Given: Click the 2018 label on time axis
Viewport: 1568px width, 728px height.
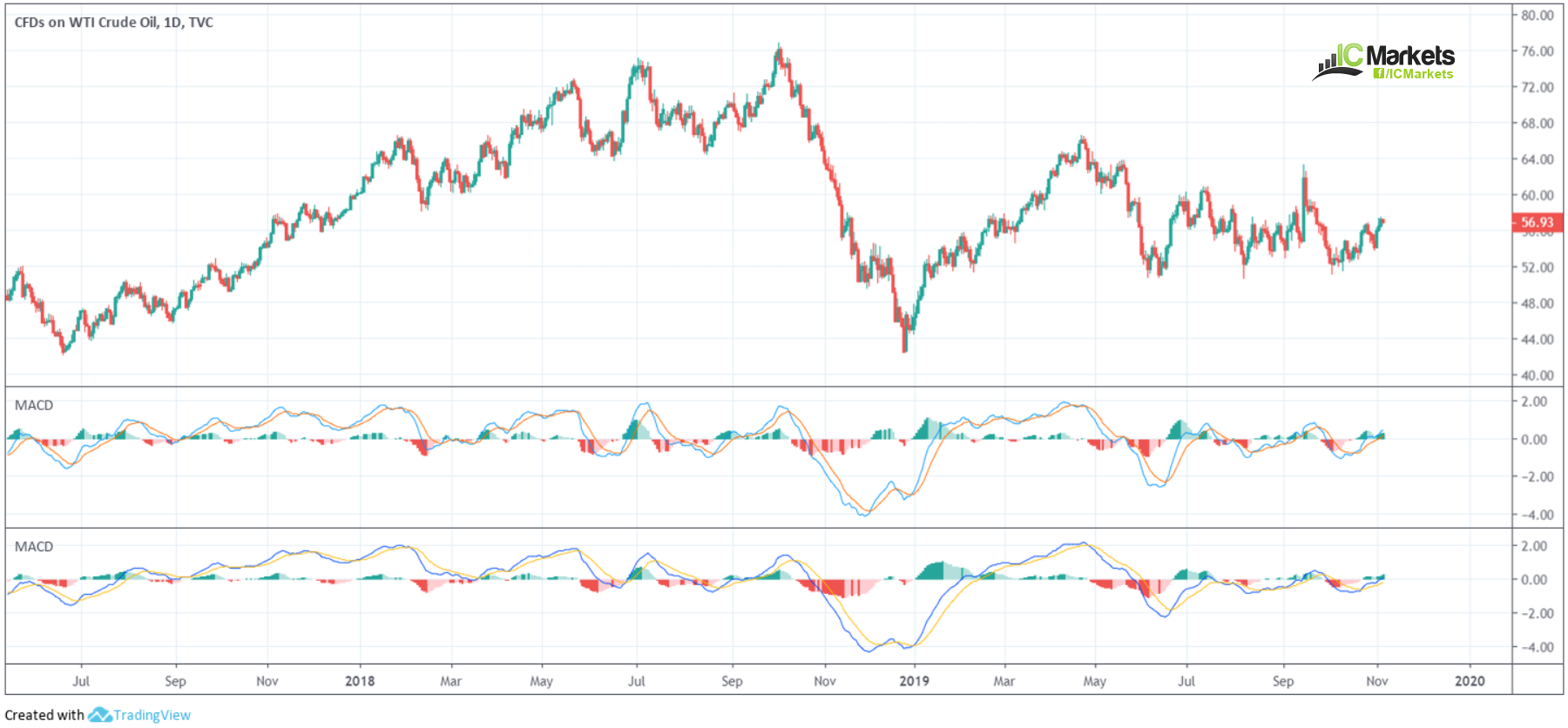Looking at the screenshot, I should (x=360, y=681).
